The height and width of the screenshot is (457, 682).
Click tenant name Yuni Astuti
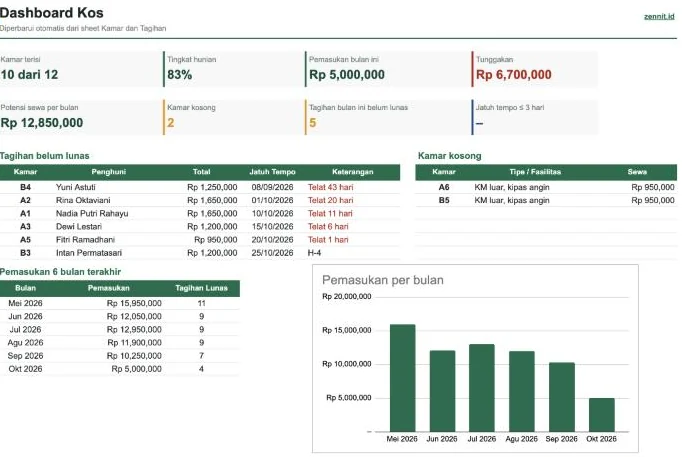click(76, 187)
